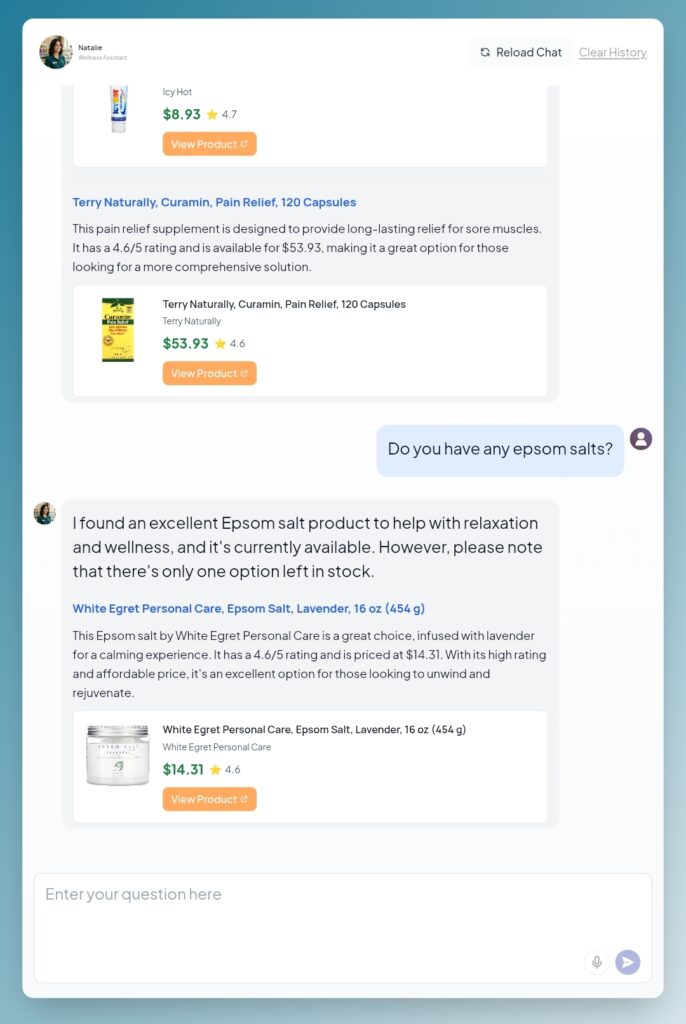Click the user profile avatar icon
Viewport: 686px width, 1024px height.
(641, 439)
